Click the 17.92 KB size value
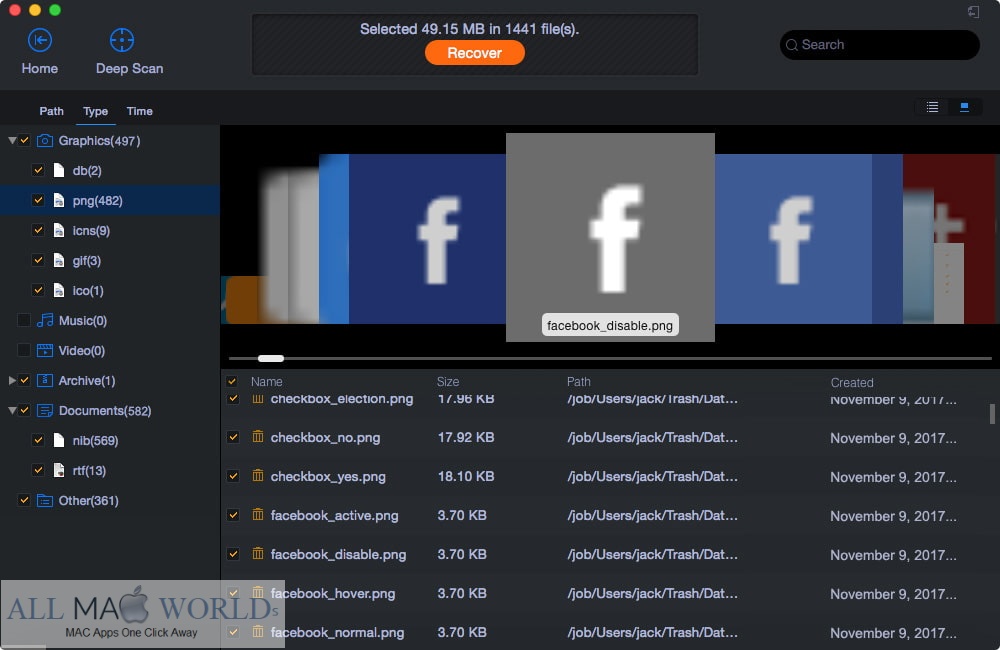Screen dimensions: 1000x650 click(x=466, y=437)
